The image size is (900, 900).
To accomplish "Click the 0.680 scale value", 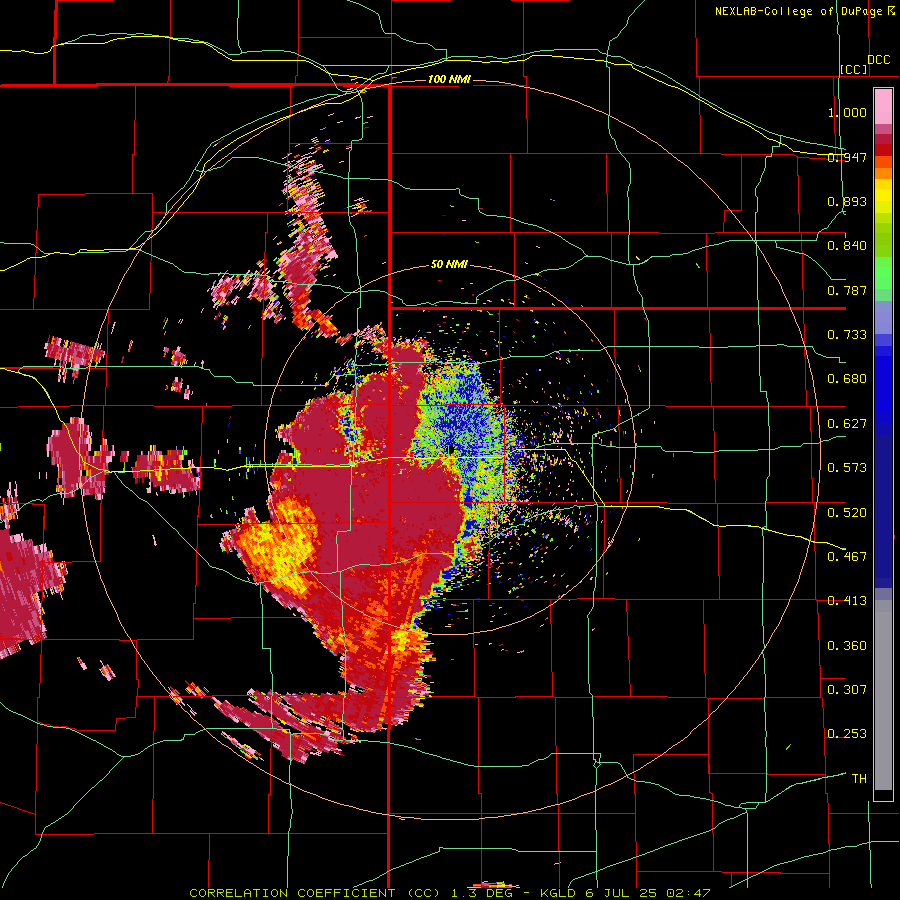I will (847, 379).
